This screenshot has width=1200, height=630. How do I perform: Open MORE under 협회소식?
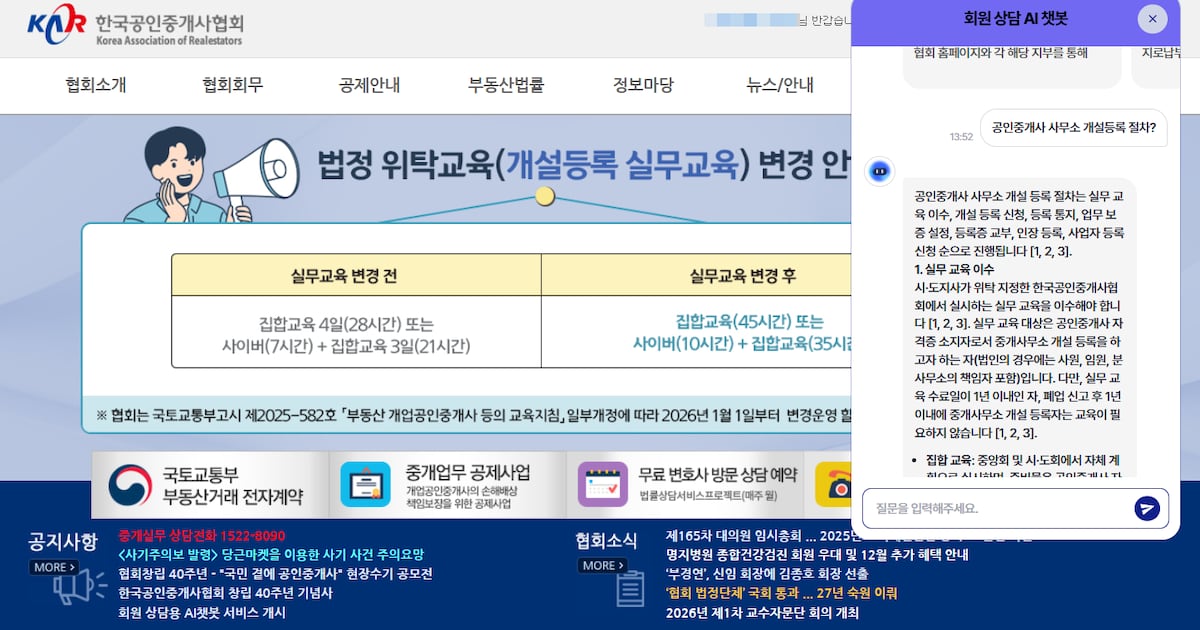[x=603, y=565]
